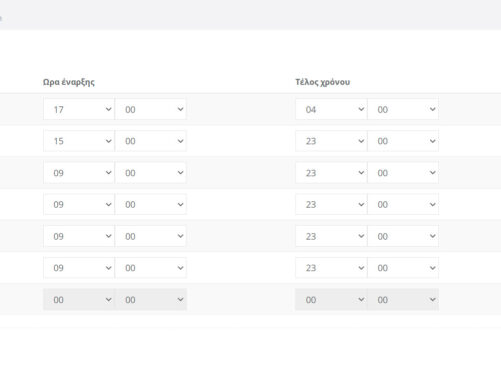This screenshot has width=501, height=374.
Task: Open the greyed start minutes dropdown in last row
Action: click(x=151, y=300)
